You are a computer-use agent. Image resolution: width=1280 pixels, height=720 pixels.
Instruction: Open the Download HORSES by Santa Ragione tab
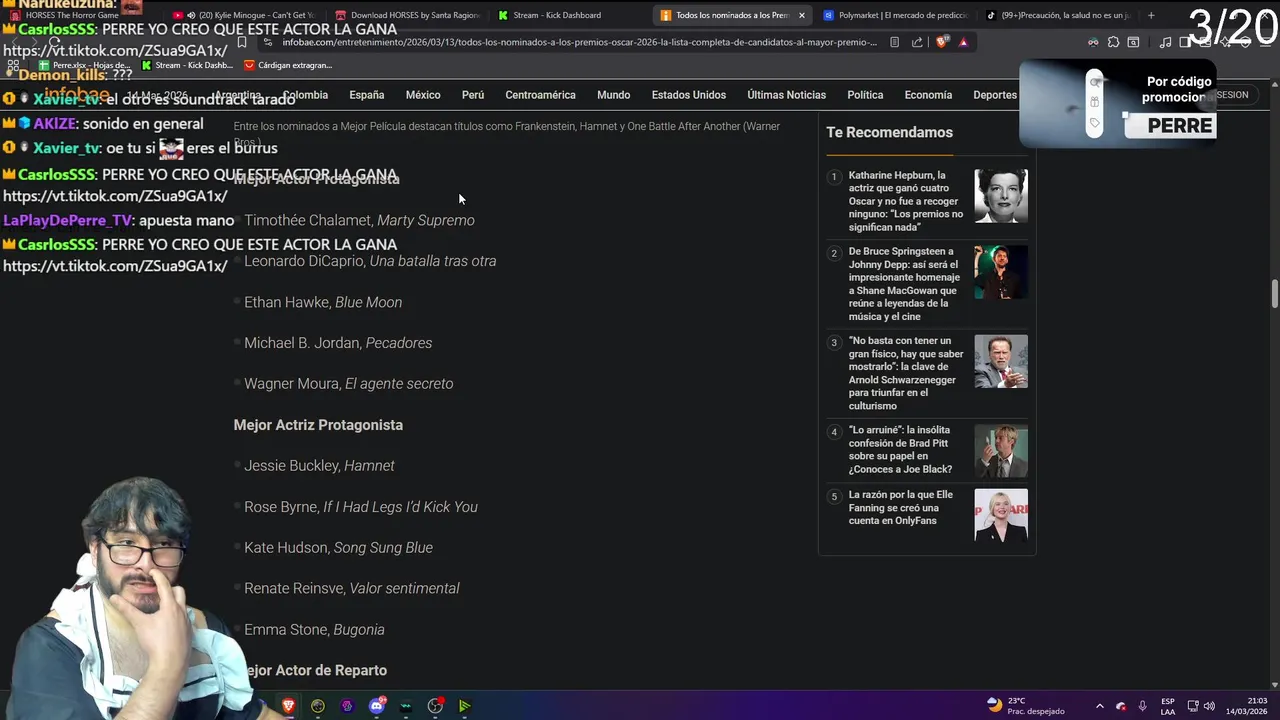408,15
